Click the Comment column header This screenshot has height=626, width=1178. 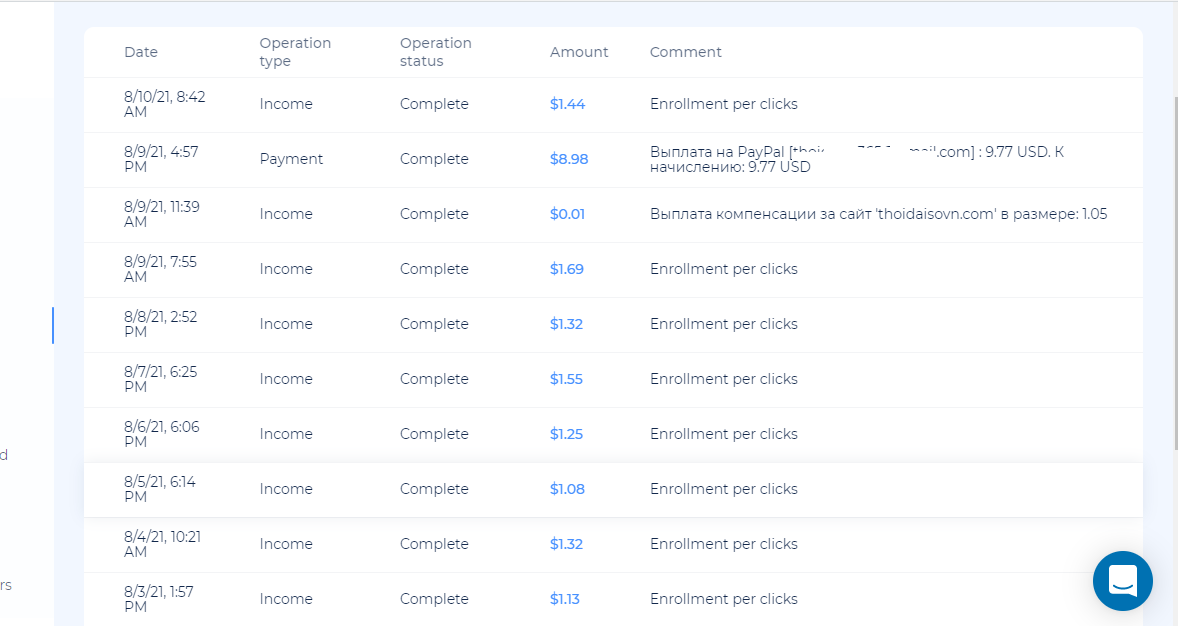(x=685, y=52)
